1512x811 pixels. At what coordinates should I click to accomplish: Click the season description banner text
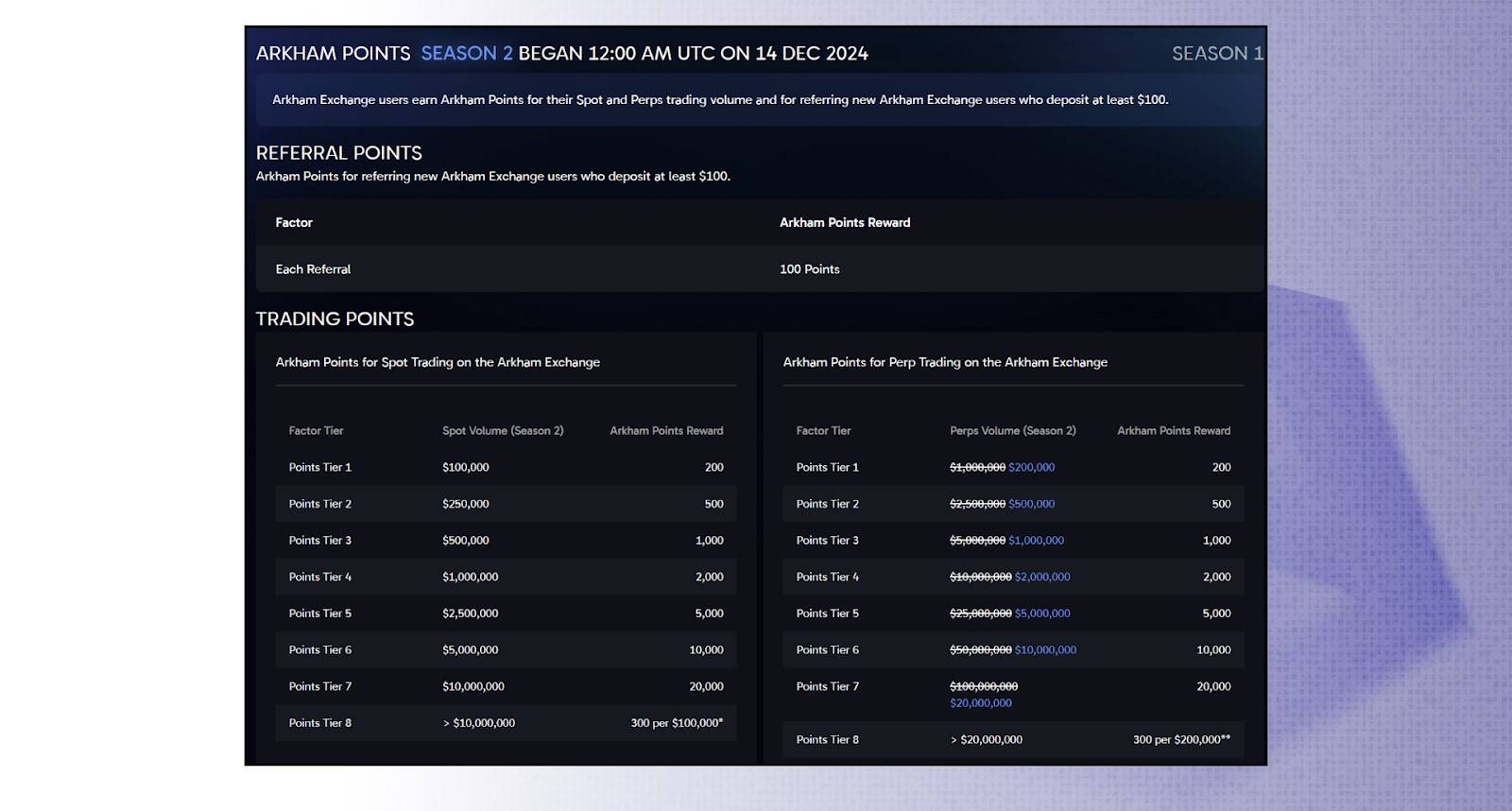pyautogui.click(x=720, y=100)
